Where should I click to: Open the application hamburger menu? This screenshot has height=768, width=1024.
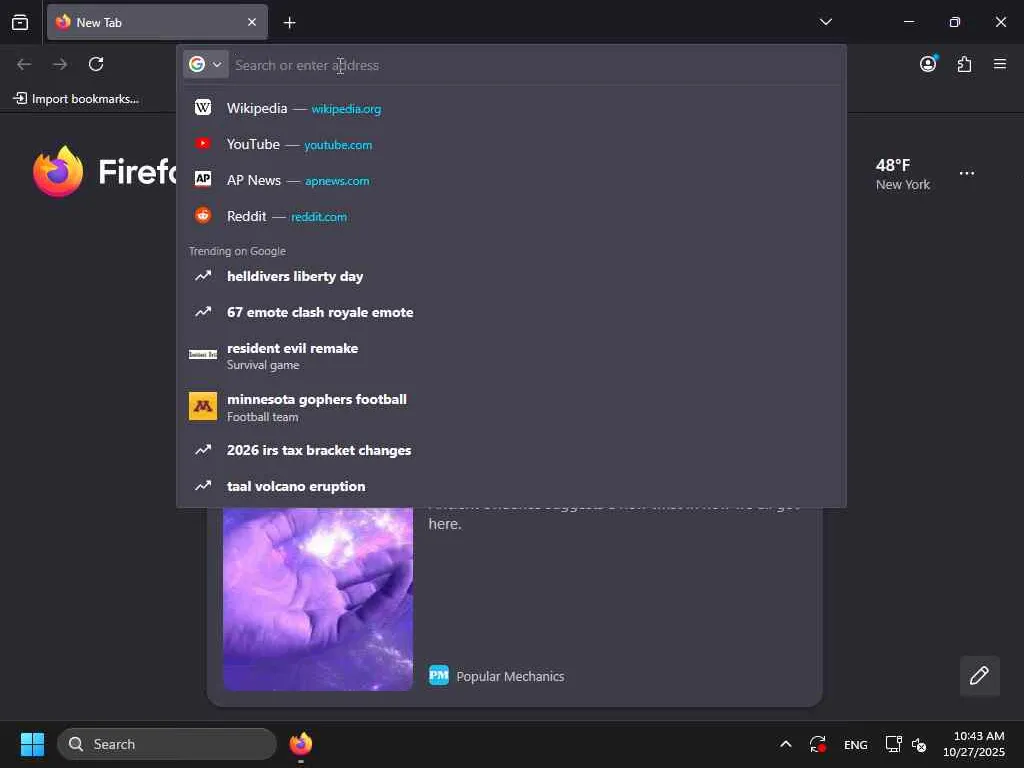click(1000, 64)
